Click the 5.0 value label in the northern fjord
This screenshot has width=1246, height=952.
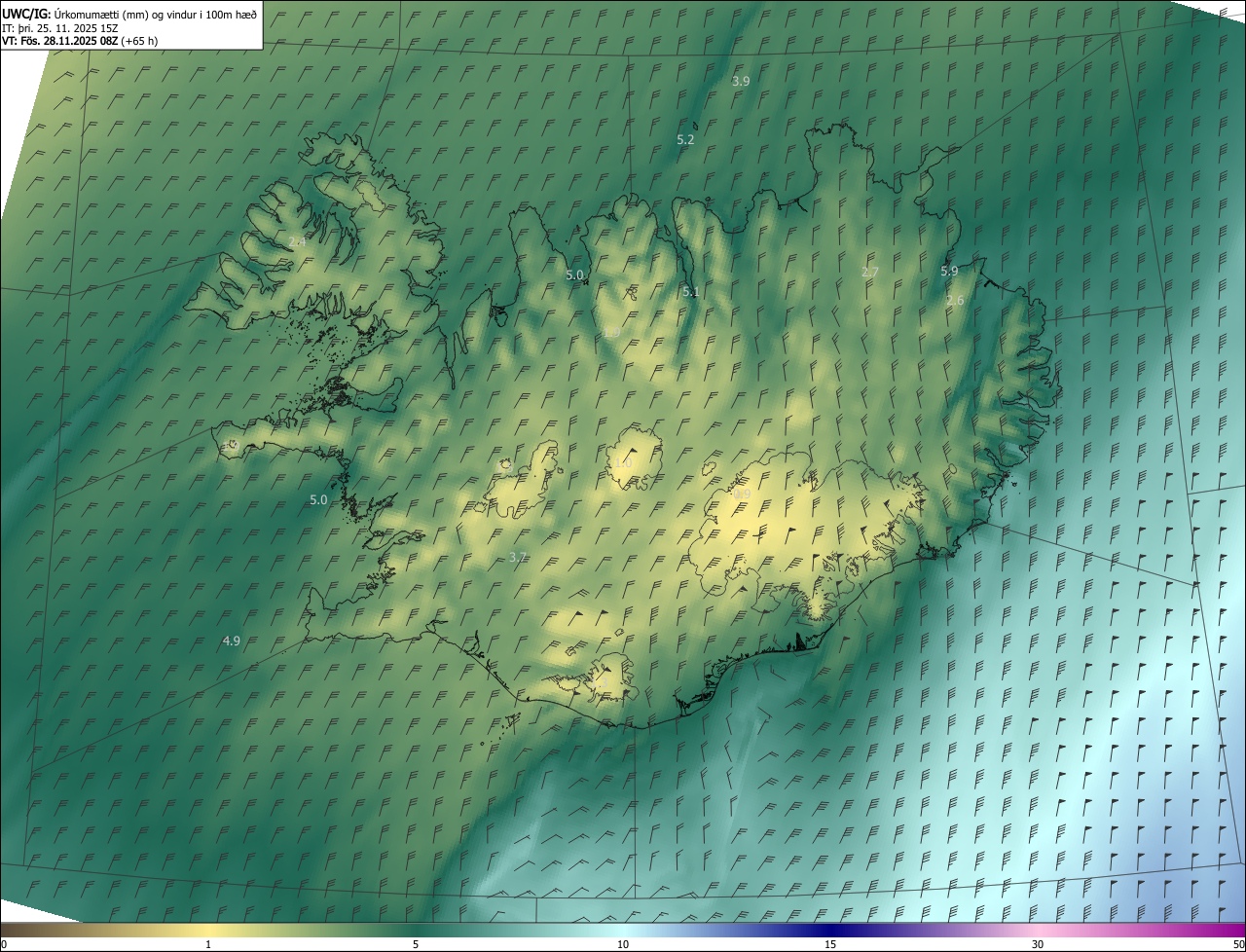[x=574, y=275]
